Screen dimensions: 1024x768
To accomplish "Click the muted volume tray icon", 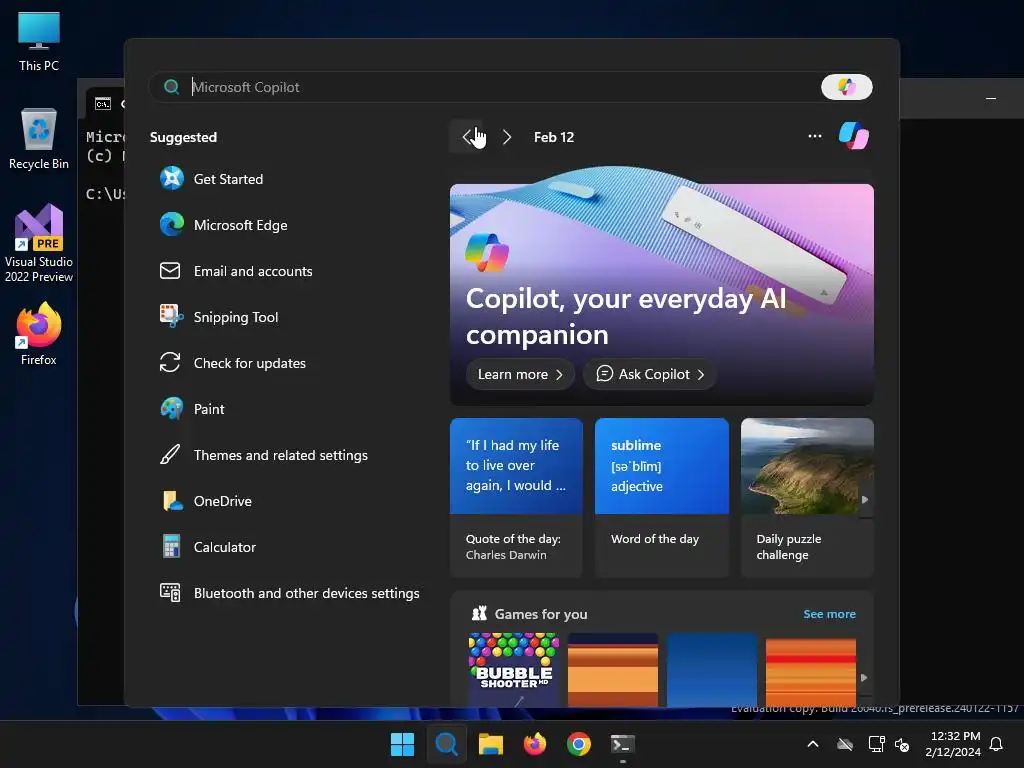I will pos(903,744).
